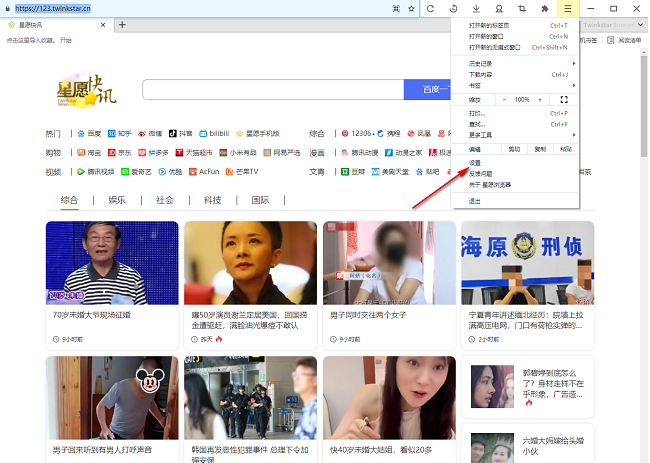
Task: Close the hamburger main menu button
Action: (568, 8)
